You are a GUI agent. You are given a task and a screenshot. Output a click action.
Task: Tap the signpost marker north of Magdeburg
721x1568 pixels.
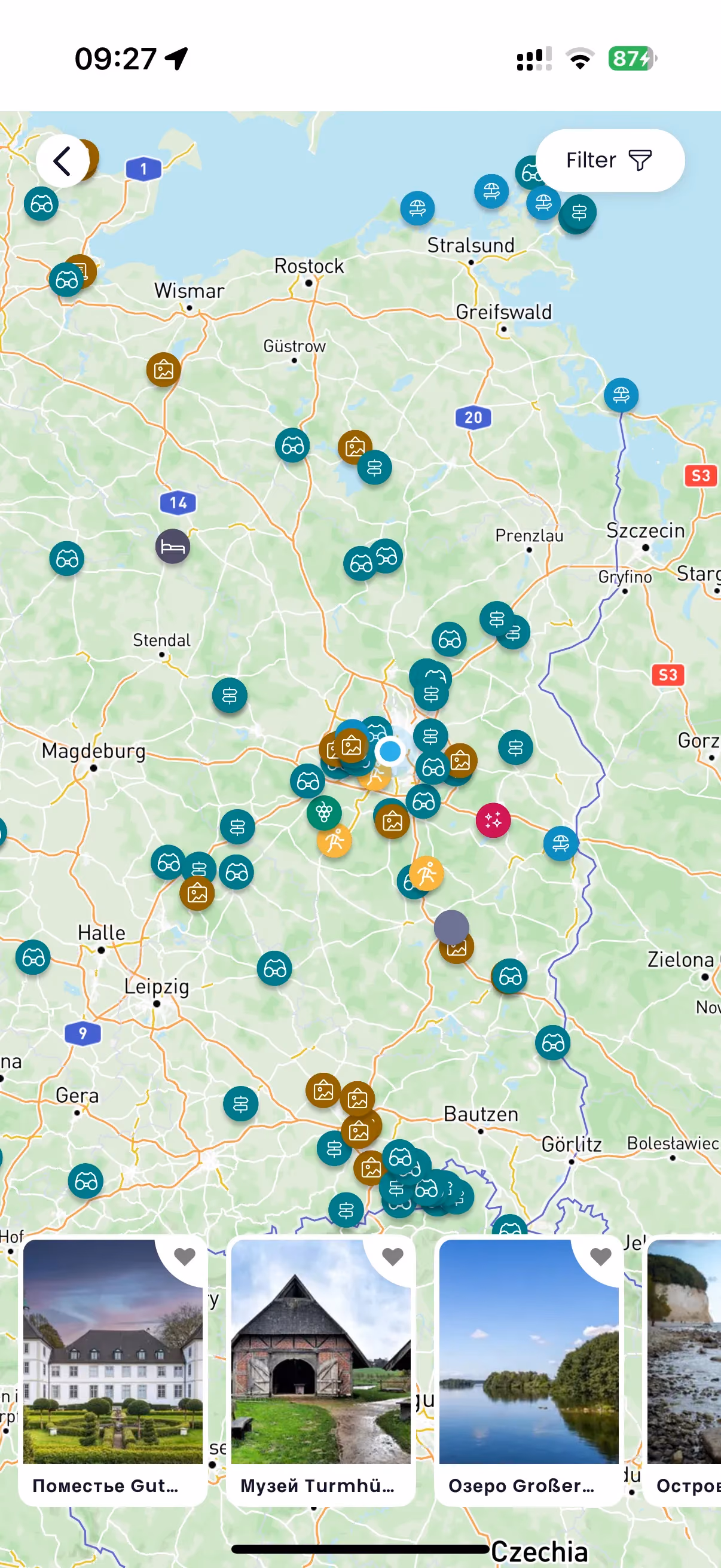pos(230,695)
